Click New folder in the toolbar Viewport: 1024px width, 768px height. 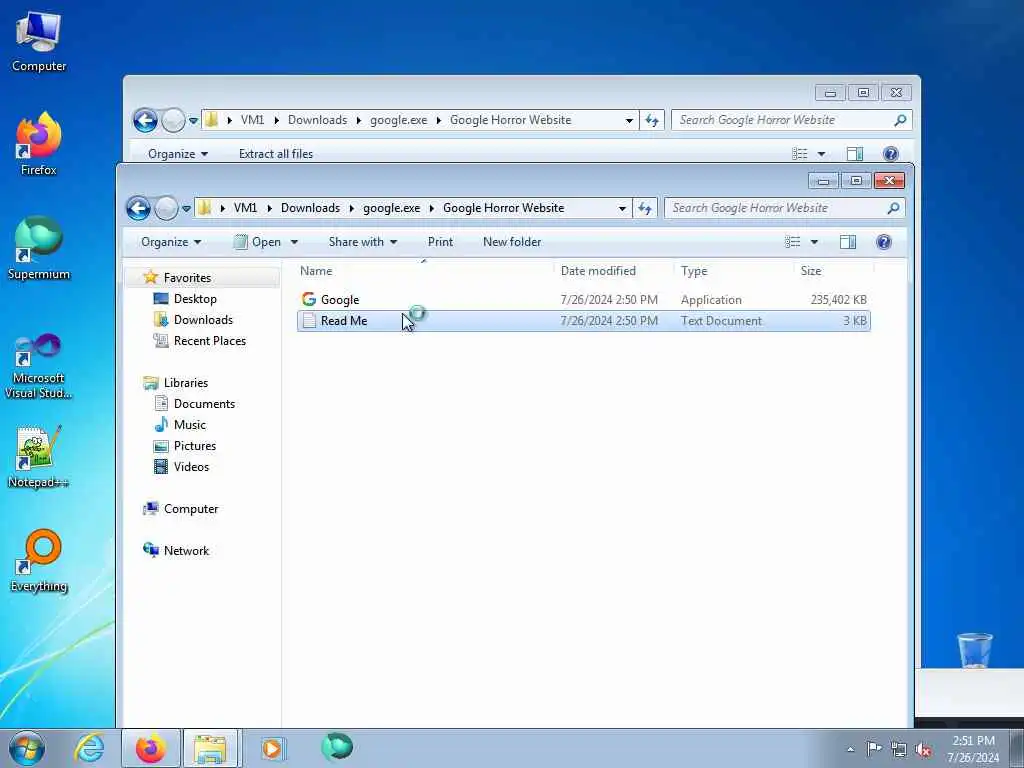512,242
